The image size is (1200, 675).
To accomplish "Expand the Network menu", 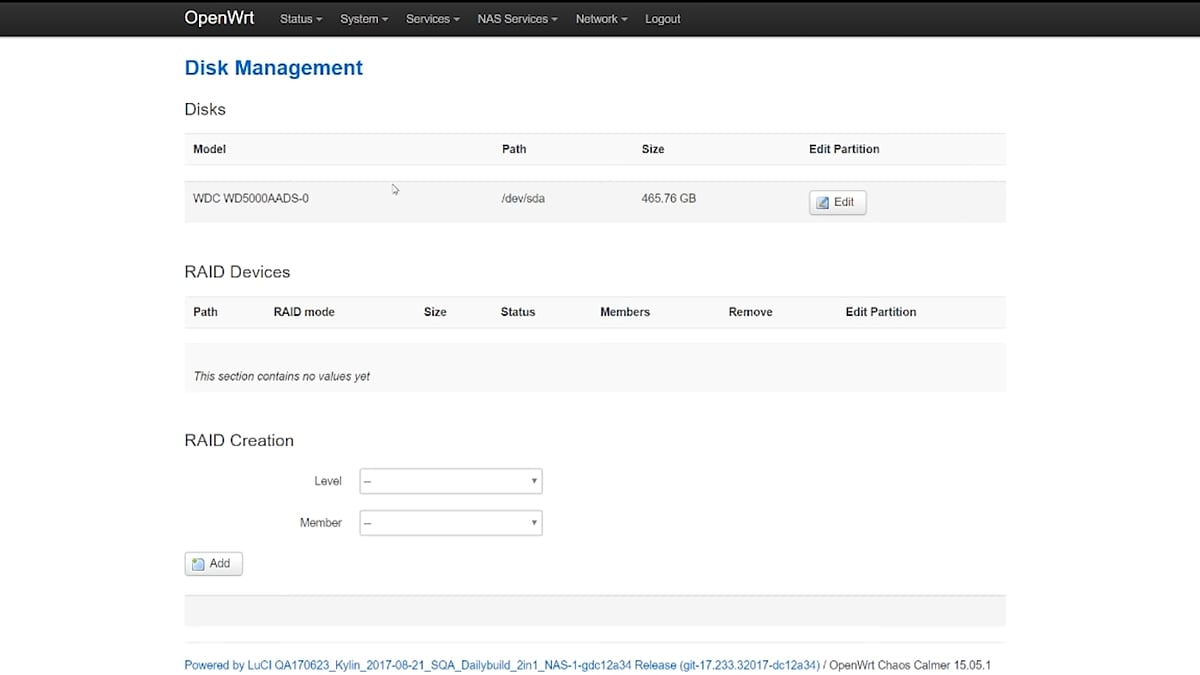I will (601, 19).
